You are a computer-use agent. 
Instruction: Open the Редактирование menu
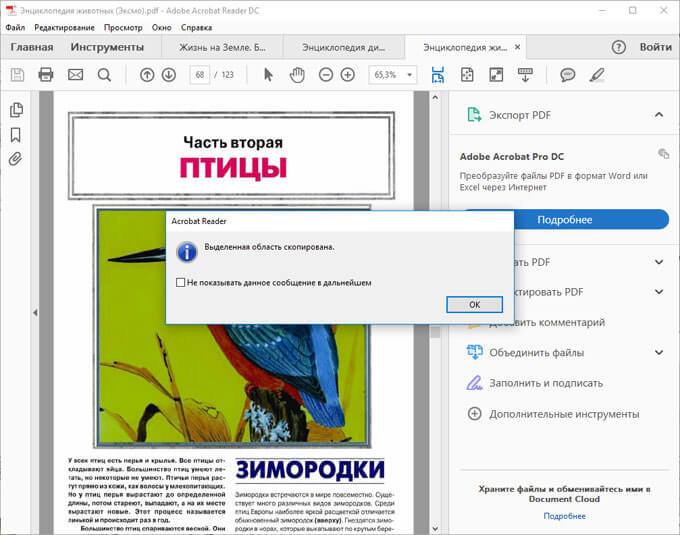pyautogui.click(x=64, y=27)
